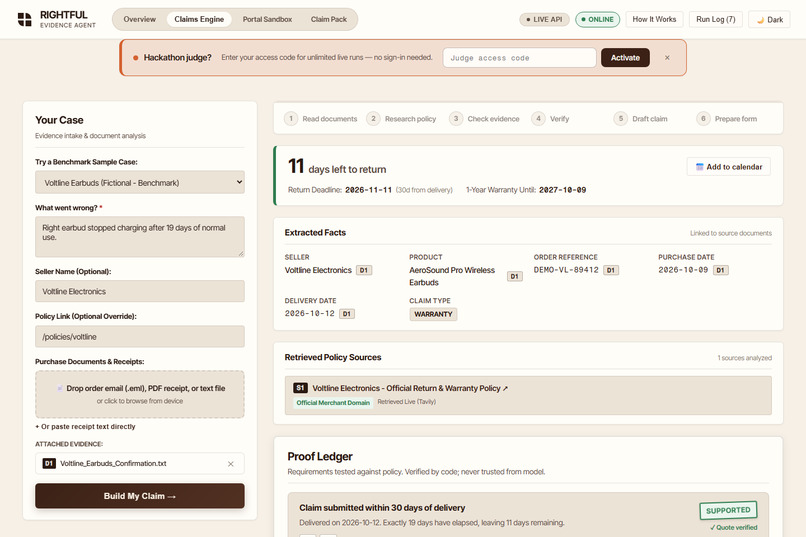The height and width of the screenshot is (537, 806).
Task: Click the D1 badge of attached file
Action: click(x=49, y=464)
